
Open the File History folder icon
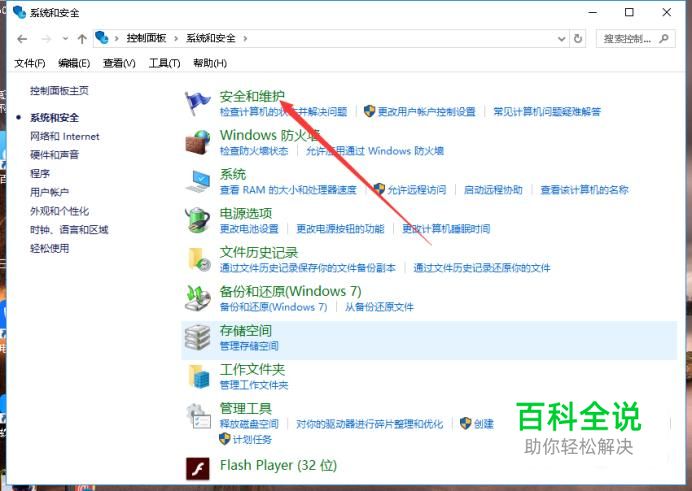point(199,259)
